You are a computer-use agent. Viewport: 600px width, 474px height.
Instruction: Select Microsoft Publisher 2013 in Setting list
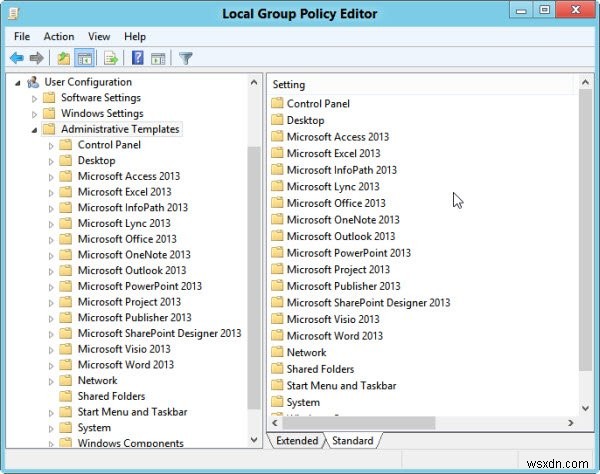point(343,286)
